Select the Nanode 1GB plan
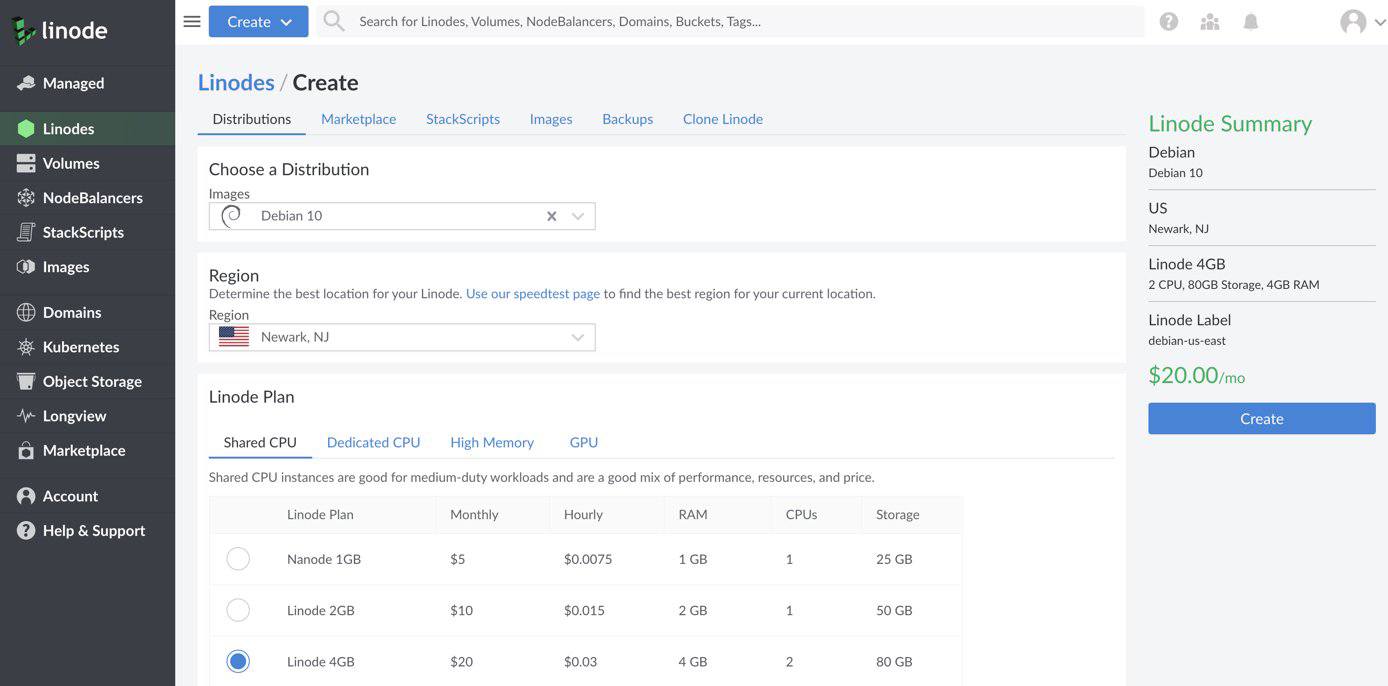This screenshot has height=686, width=1388. pyautogui.click(x=237, y=558)
